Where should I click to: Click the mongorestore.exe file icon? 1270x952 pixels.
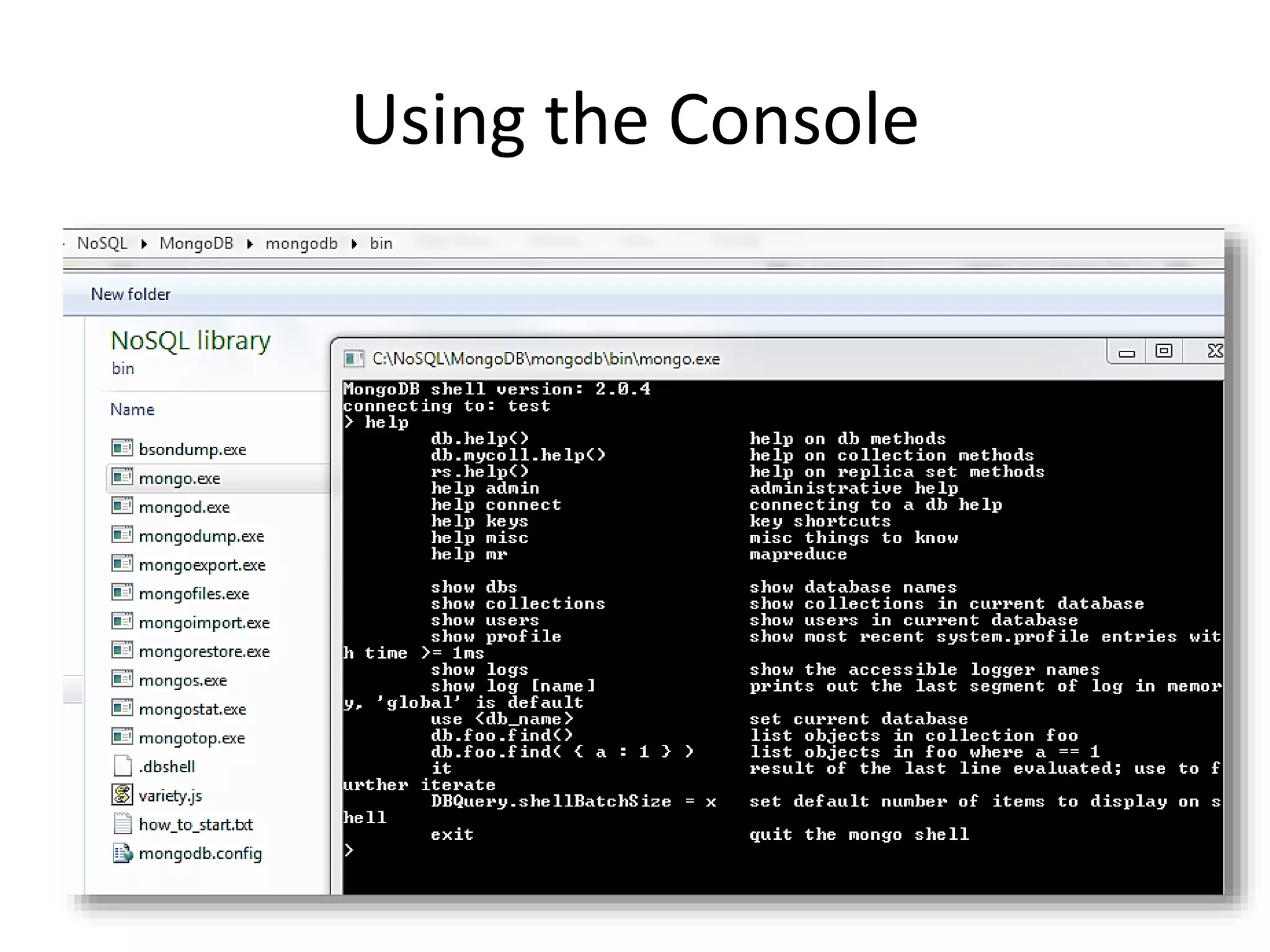(122, 650)
